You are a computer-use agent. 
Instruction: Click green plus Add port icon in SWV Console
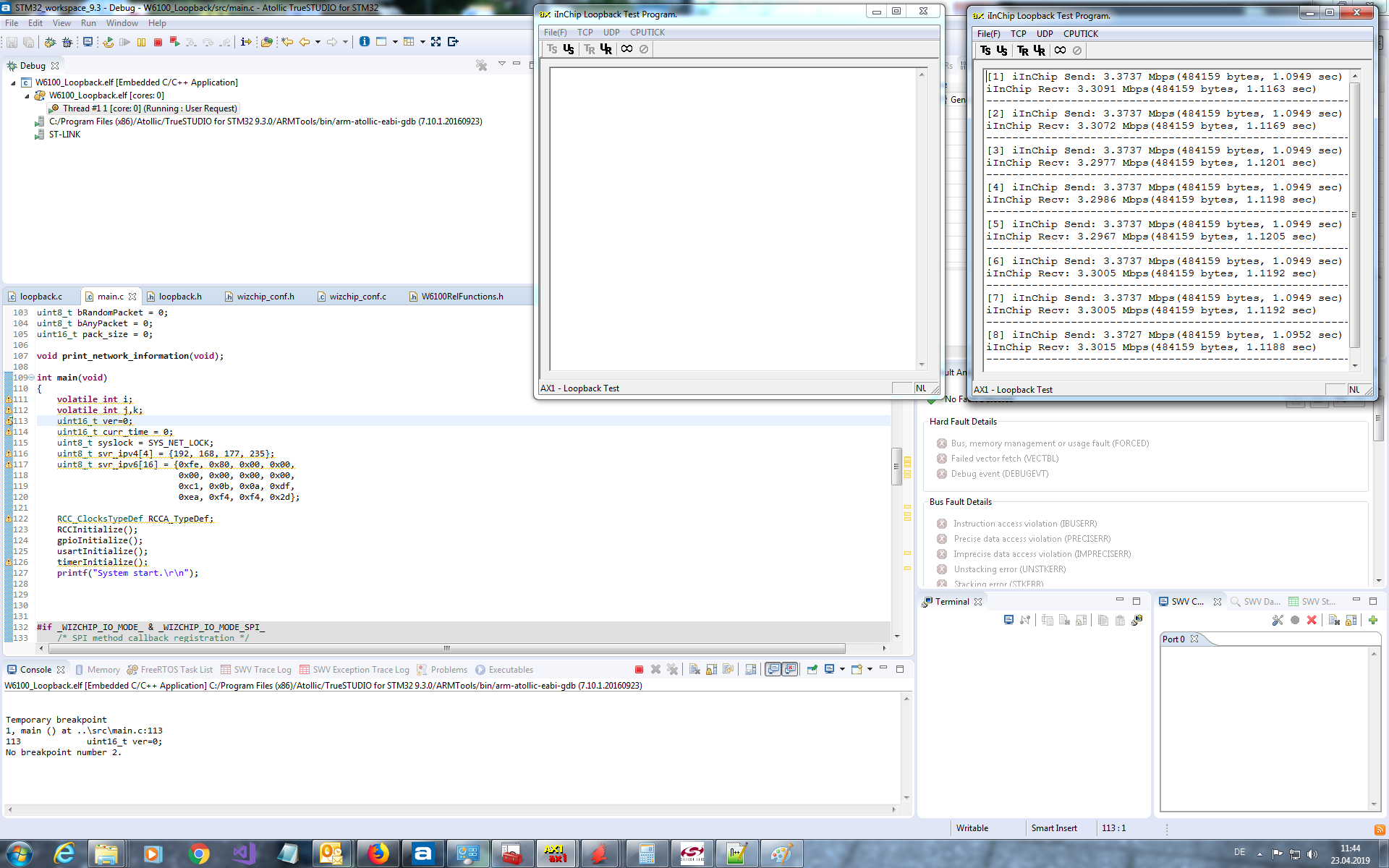(x=1373, y=621)
